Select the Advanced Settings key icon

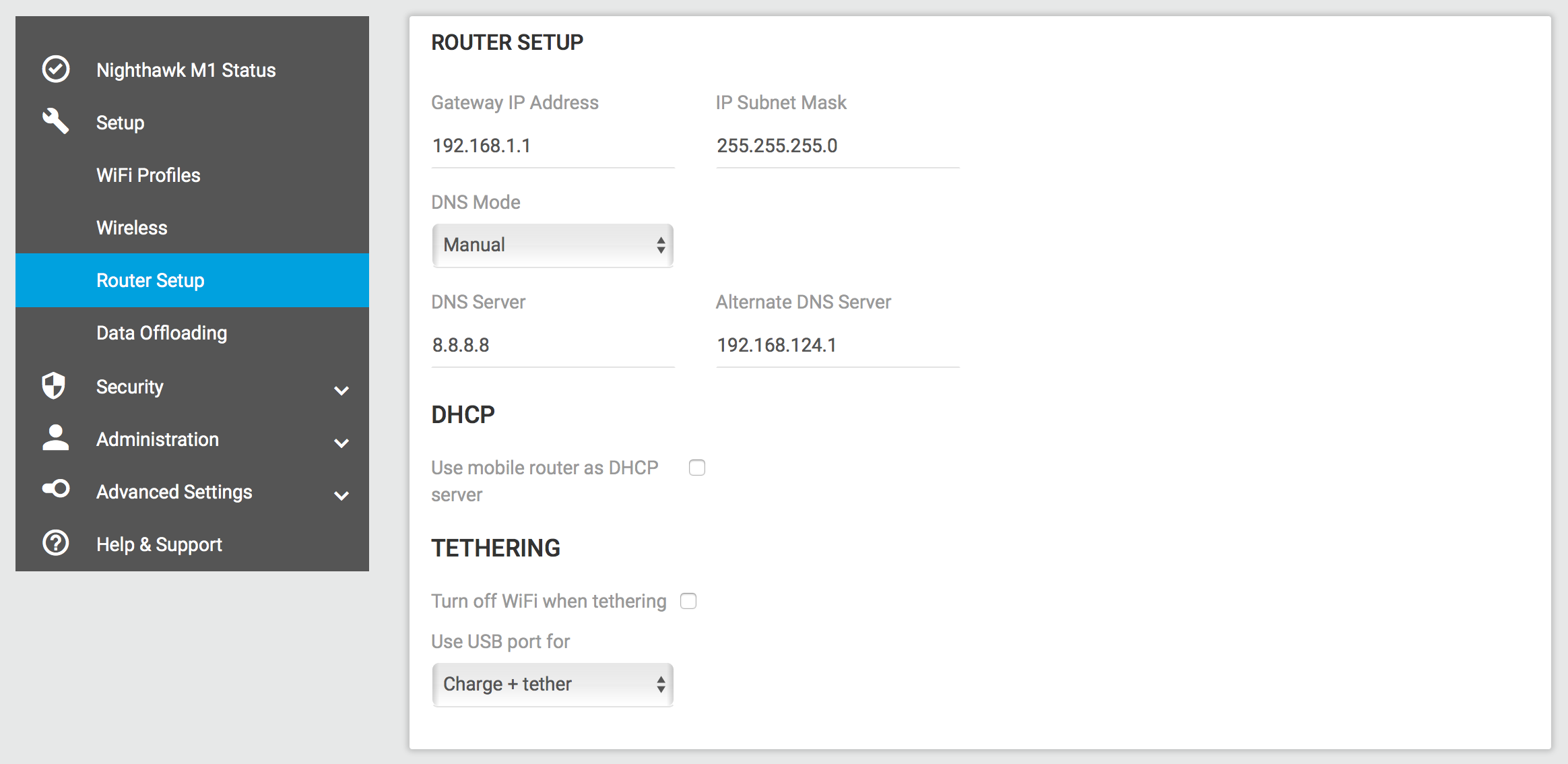(x=54, y=490)
